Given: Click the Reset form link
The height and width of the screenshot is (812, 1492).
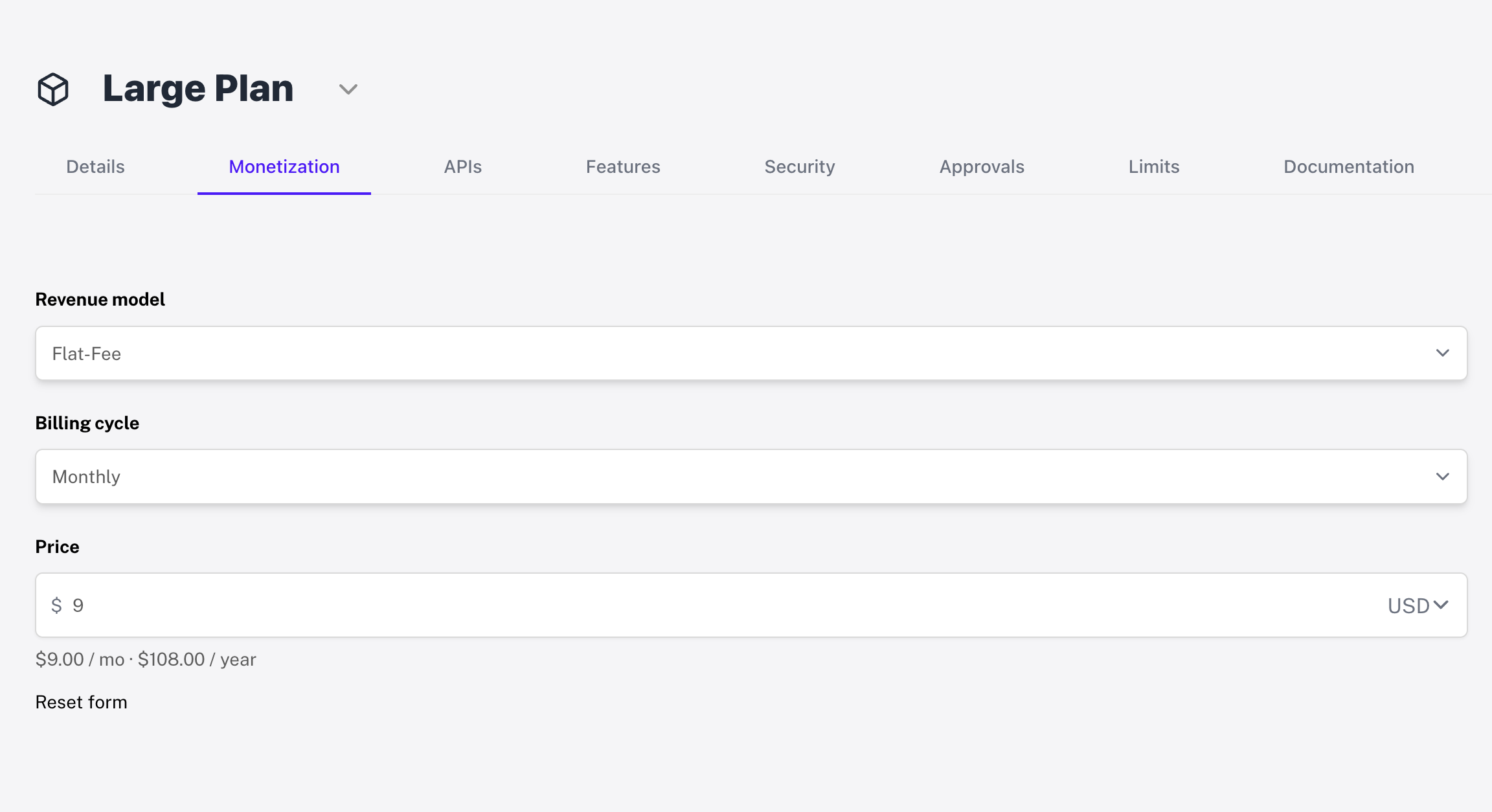Looking at the screenshot, I should pyautogui.click(x=81, y=701).
